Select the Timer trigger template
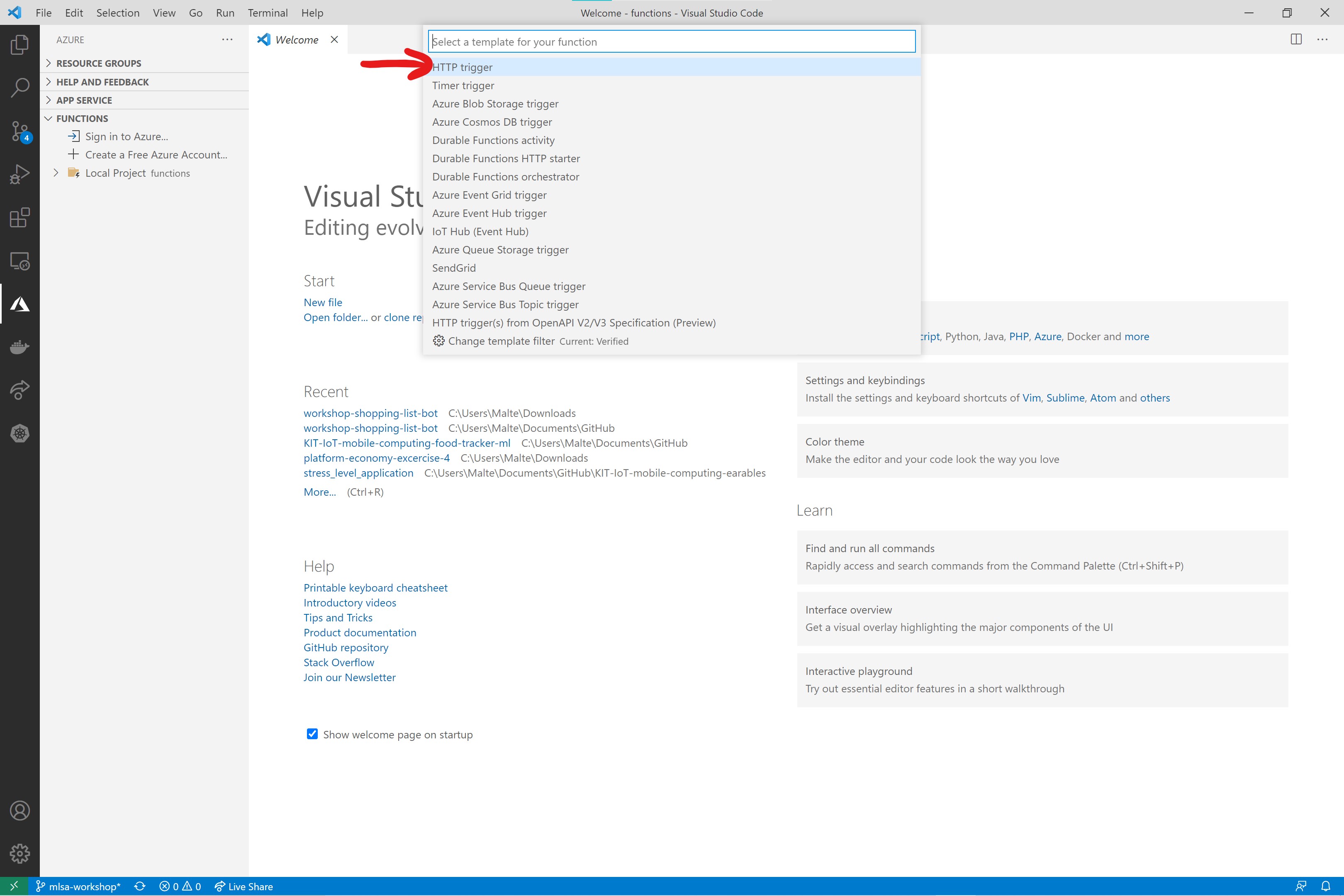Viewport: 1344px width, 896px height. click(x=463, y=85)
